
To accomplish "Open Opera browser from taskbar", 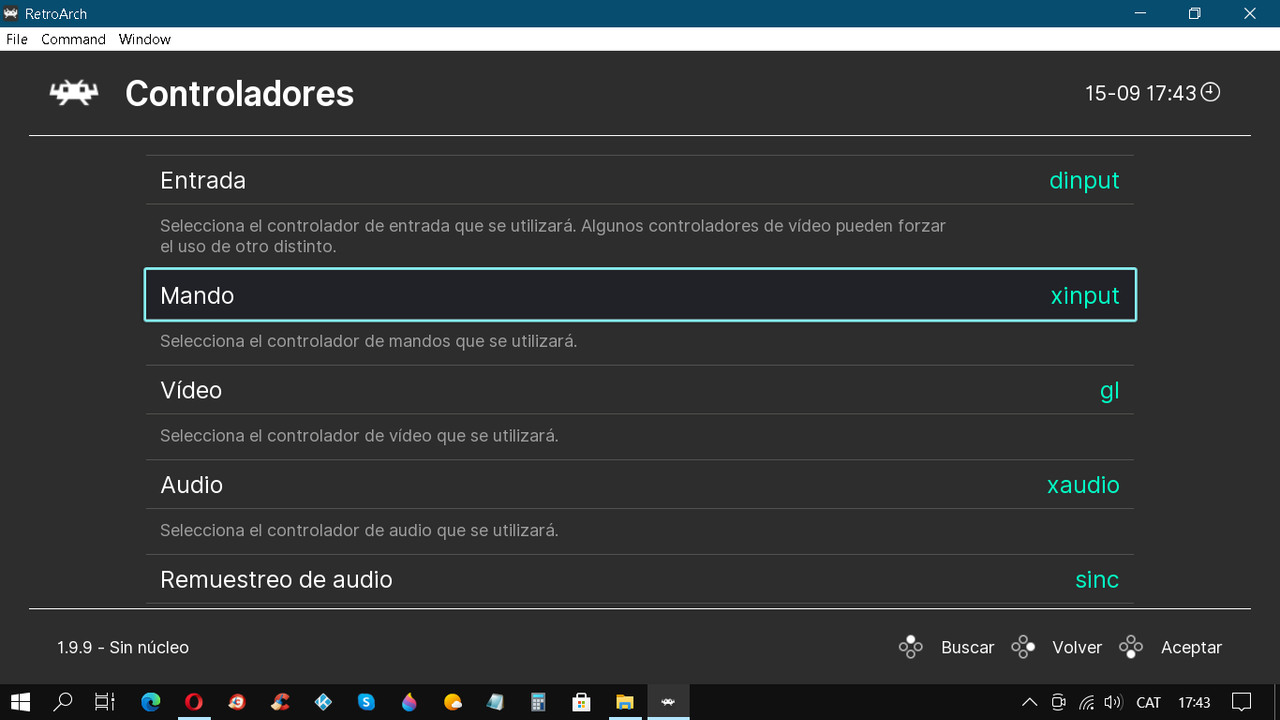I will tap(193, 702).
